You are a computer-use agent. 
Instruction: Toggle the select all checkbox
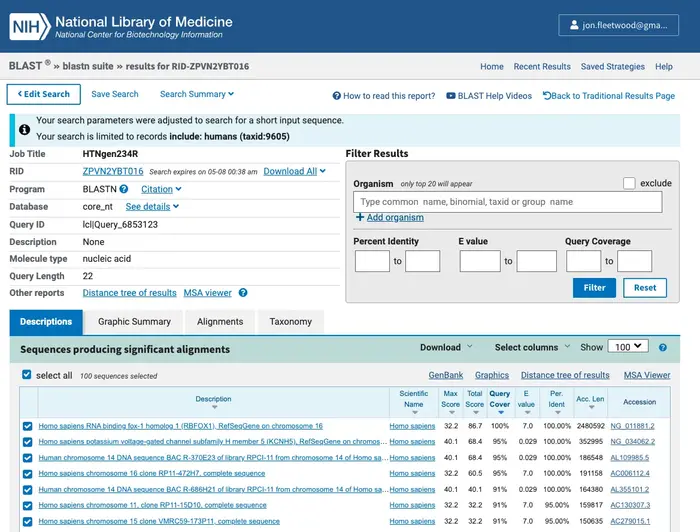pos(27,375)
